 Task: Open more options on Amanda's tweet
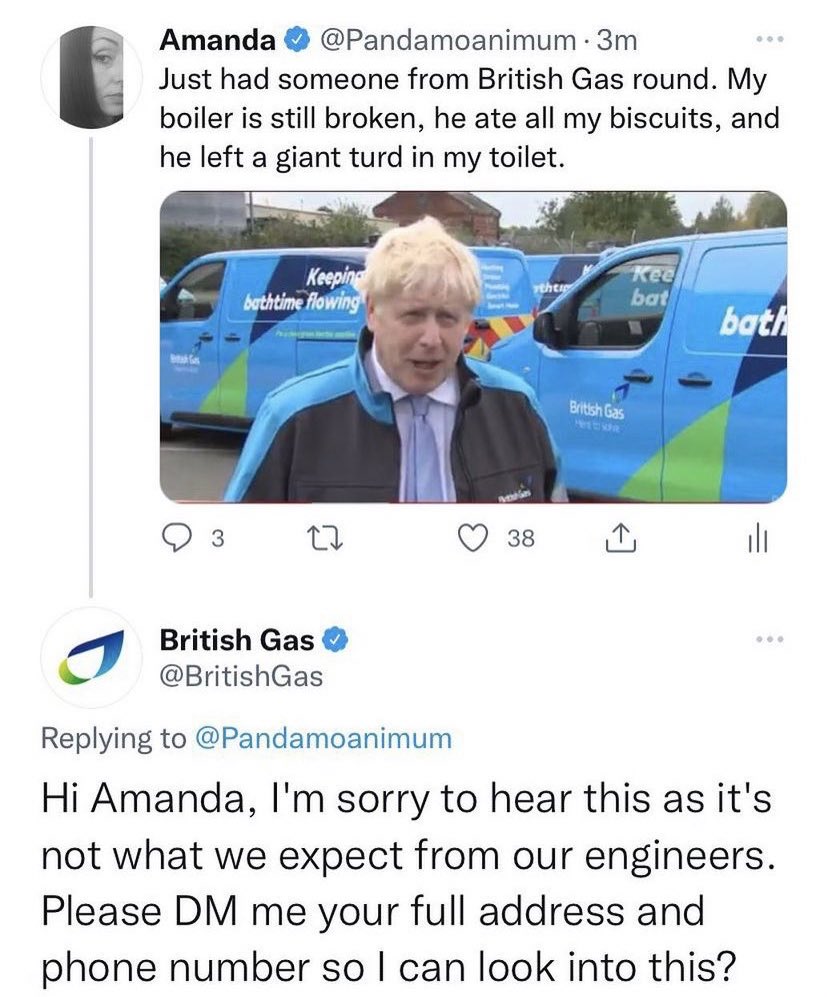(x=766, y=41)
